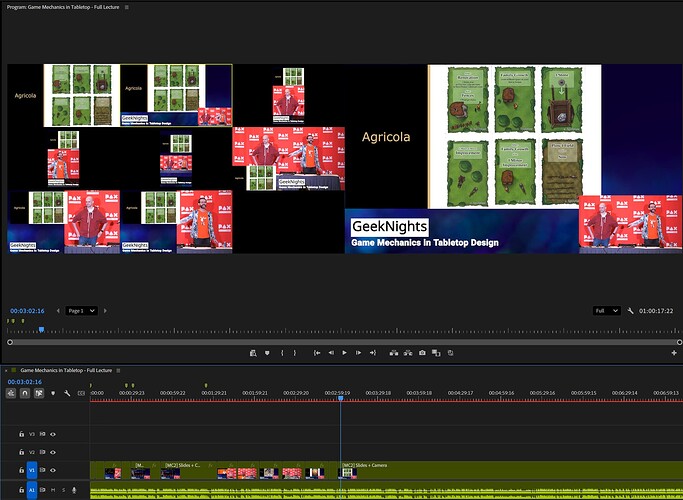Screen dimensions: 683x500
Task: Jump to the Out point
Action: coord(373,353)
